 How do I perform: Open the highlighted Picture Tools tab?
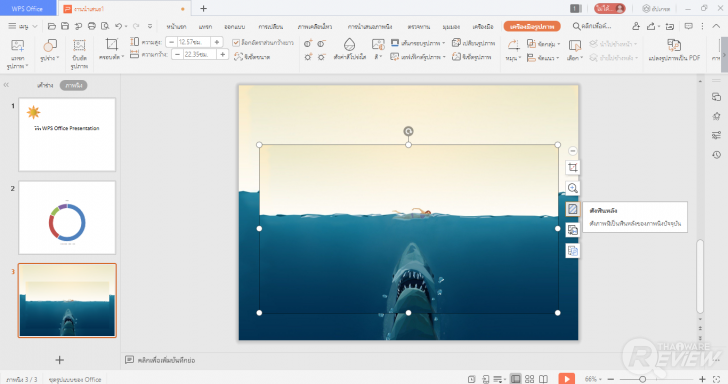pyautogui.click(x=532, y=26)
